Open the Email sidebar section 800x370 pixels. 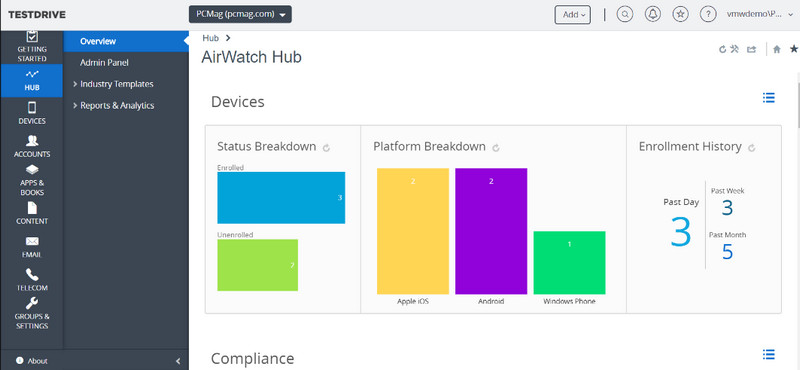click(x=32, y=247)
